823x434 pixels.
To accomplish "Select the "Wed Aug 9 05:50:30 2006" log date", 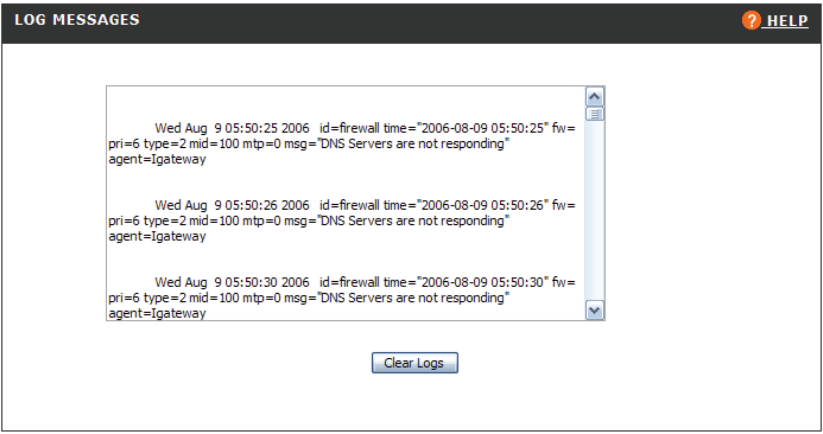I will [x=232, y=282].
